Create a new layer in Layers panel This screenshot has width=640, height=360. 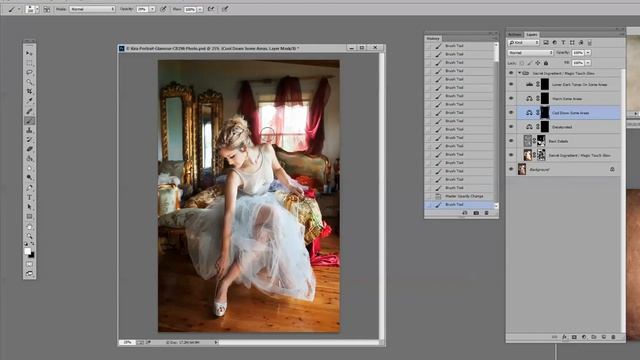click(x=604, y=337)
